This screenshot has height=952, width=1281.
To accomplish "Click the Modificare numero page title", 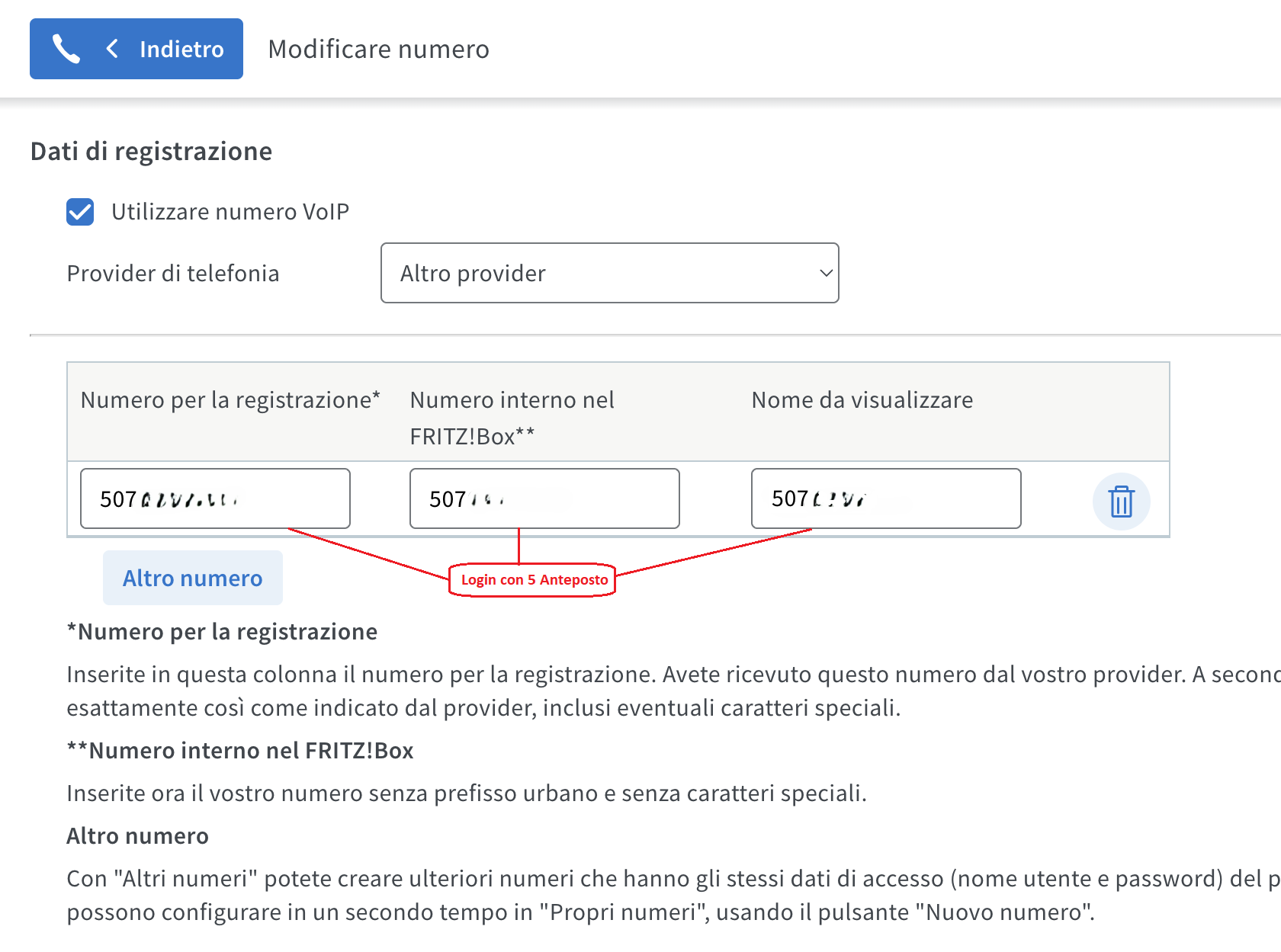I will pos(379,49).
